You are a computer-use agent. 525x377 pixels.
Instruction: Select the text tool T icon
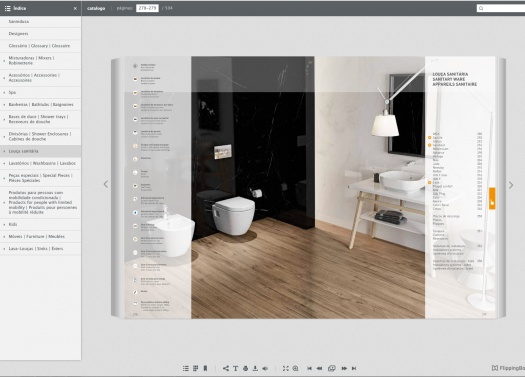[x=235, y=368]
